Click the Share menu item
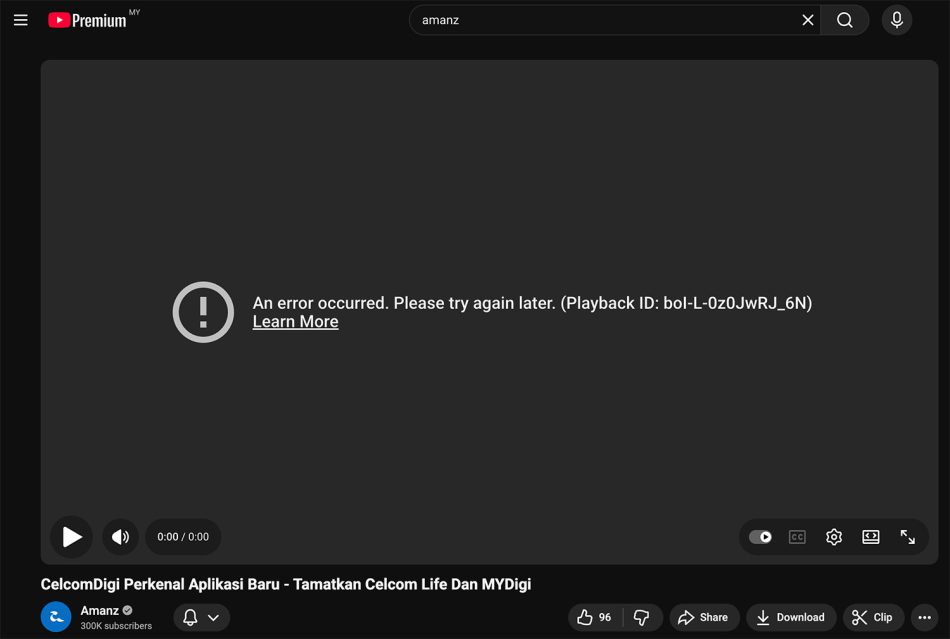950x639 pixels. (704, 617)
